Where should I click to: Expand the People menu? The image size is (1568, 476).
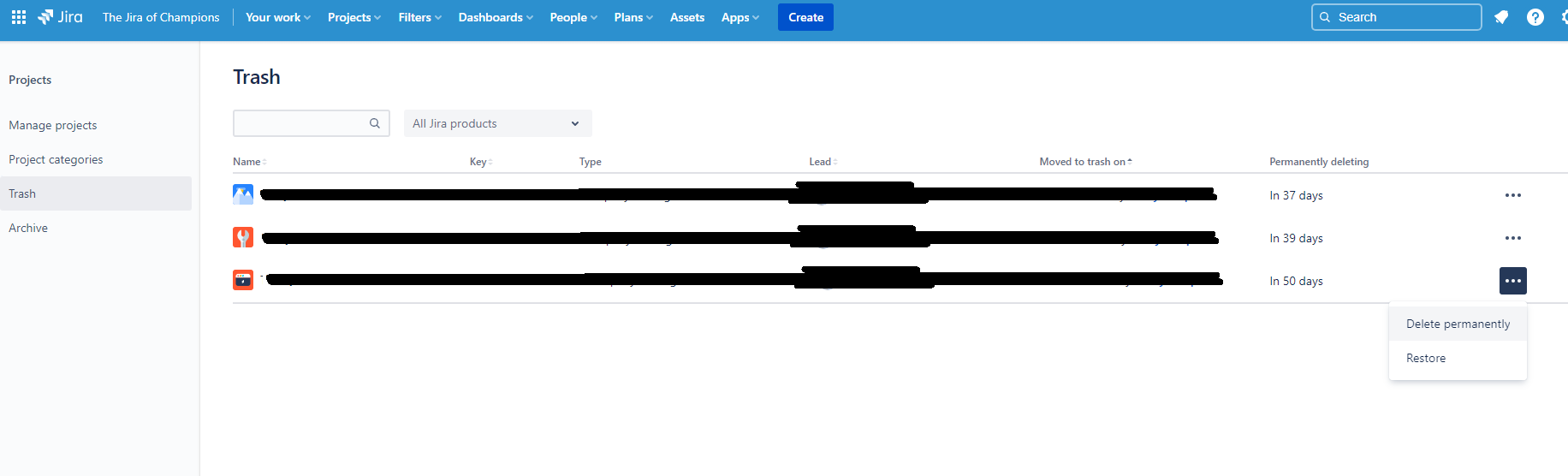coord(573,17)
